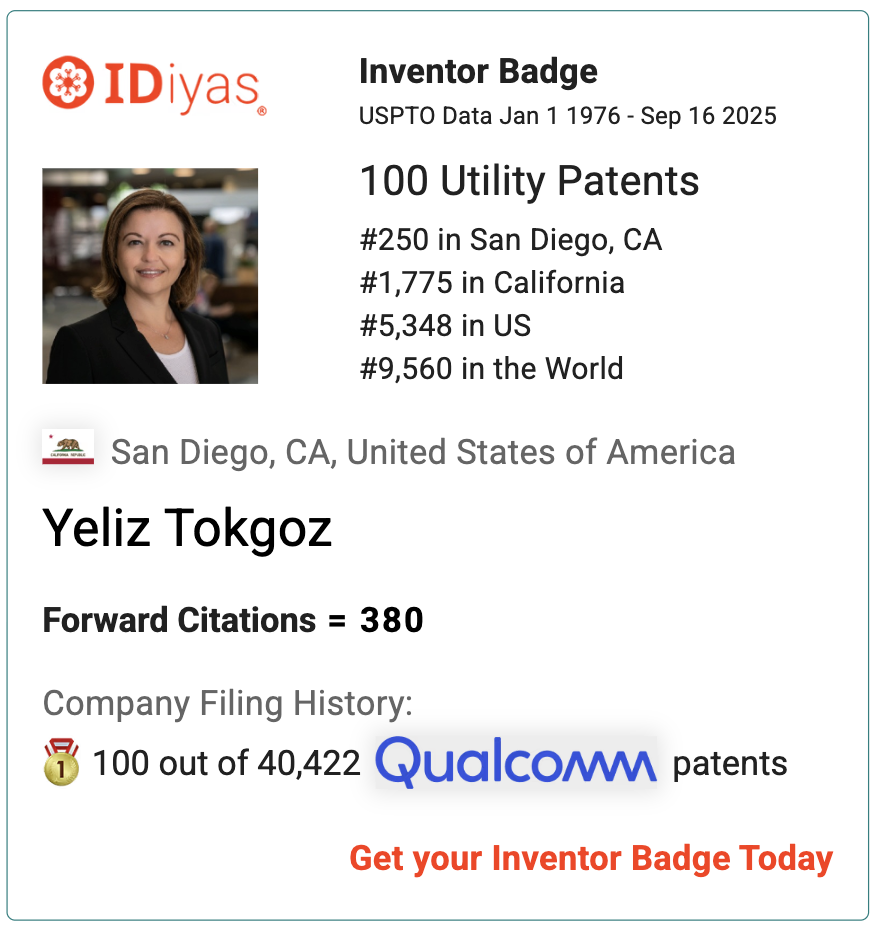Click the 100 out of 40,422 text

[227, 763]
